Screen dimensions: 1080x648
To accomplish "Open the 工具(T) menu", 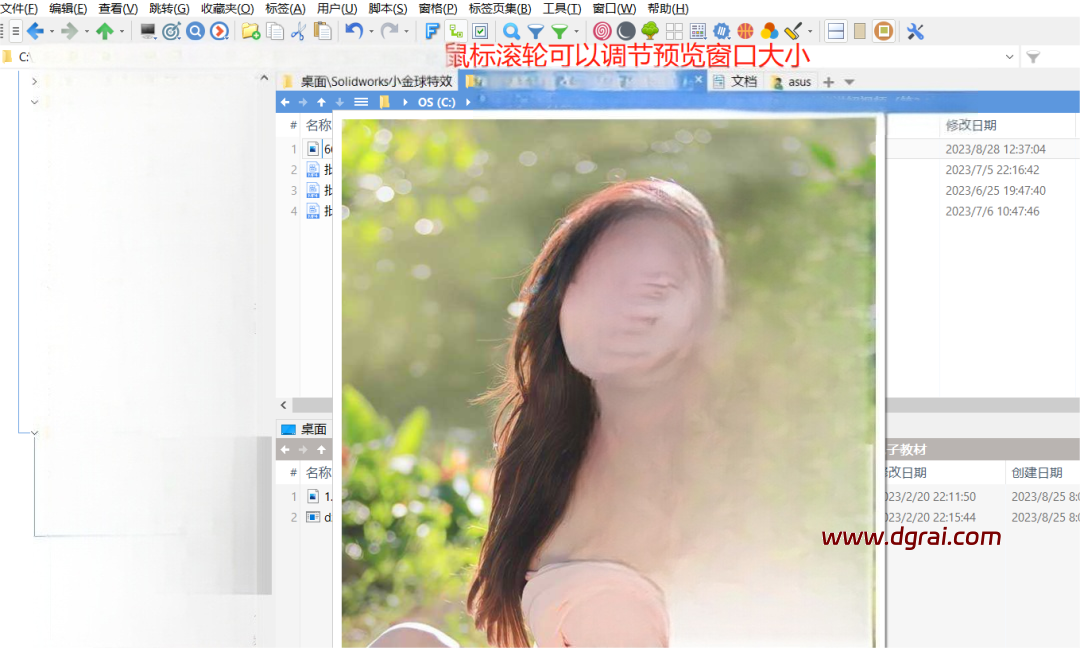I will click(561, 8).
